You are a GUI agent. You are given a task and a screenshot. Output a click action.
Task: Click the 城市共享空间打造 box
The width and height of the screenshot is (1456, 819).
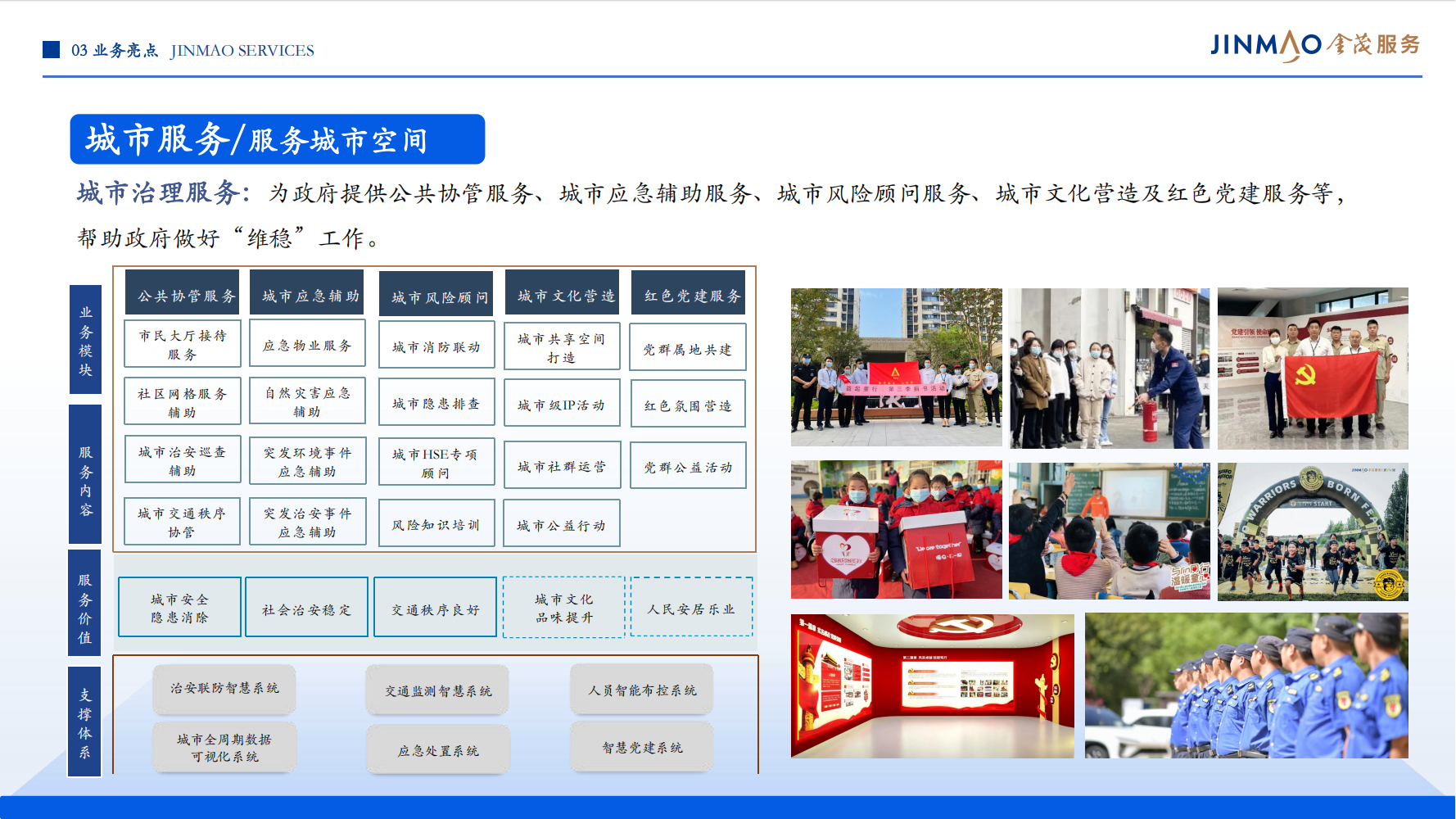tap(562, 347)
